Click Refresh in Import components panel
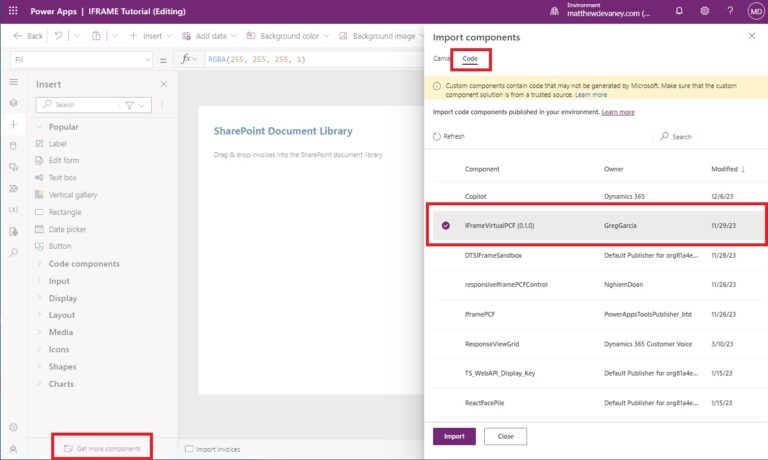 (x=449, y=136)
